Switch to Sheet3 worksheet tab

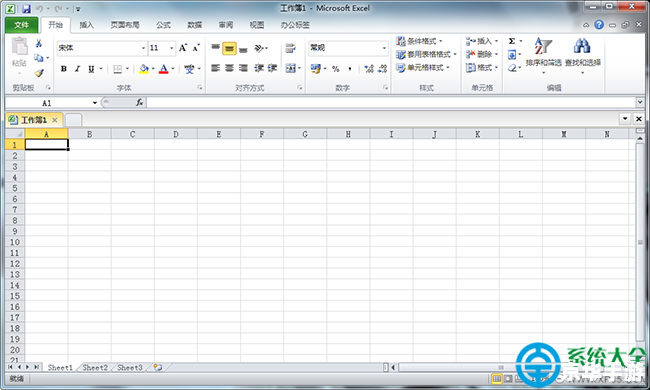click(x=130, y=367)
